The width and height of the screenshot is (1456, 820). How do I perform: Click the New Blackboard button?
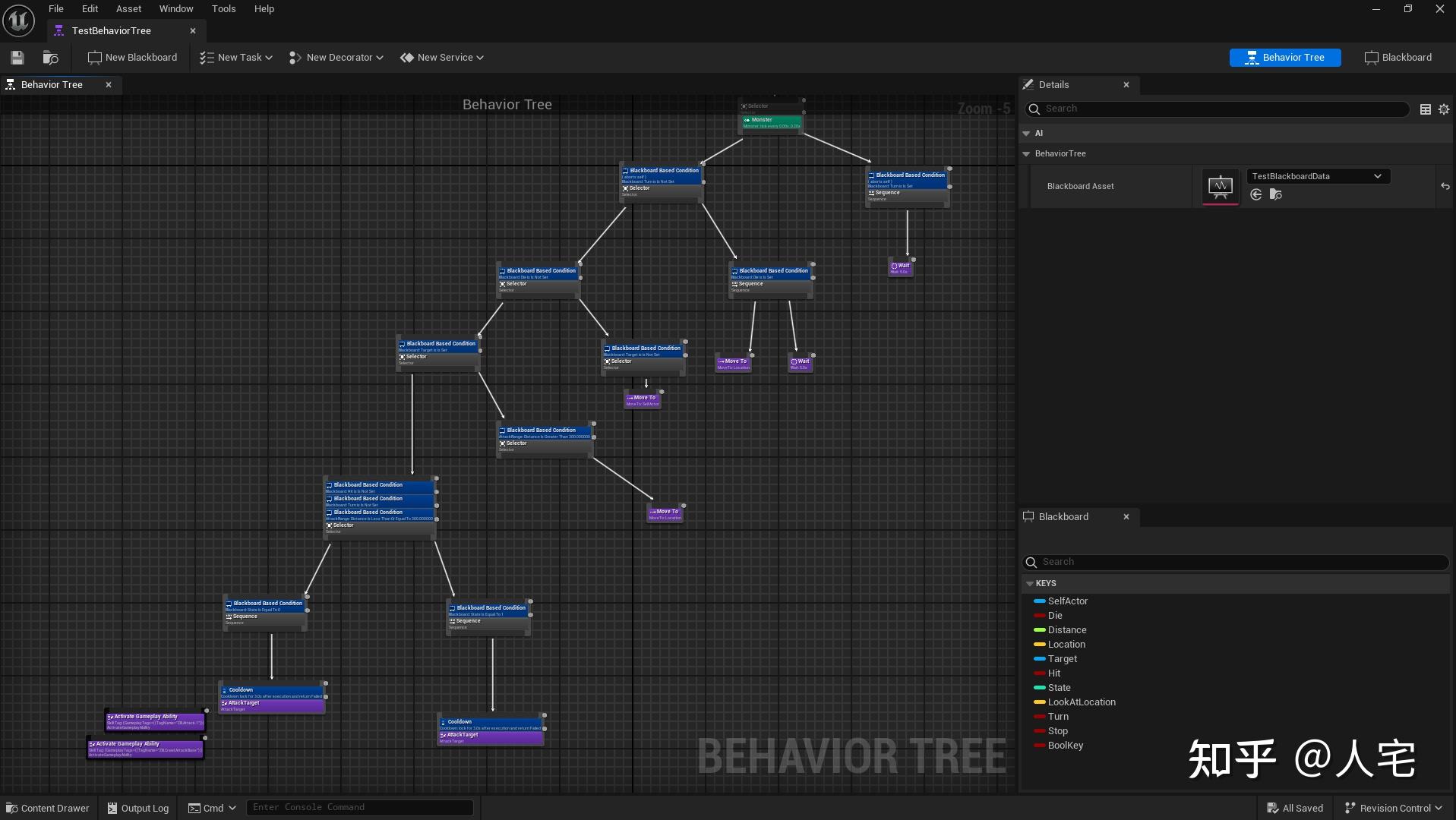(133, 58)
